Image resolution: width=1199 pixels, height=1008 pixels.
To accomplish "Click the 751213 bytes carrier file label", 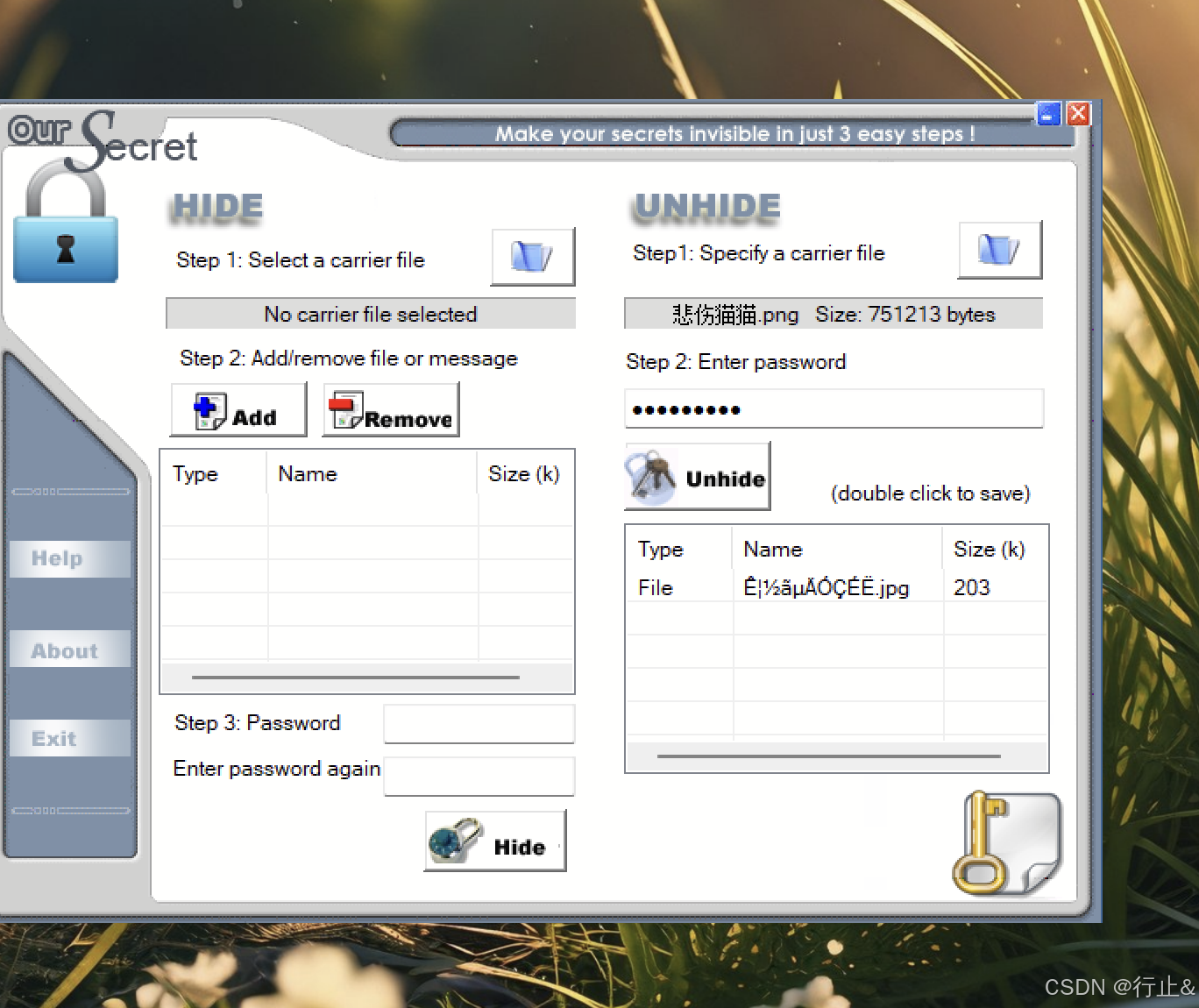I will [x=834, y=314].
